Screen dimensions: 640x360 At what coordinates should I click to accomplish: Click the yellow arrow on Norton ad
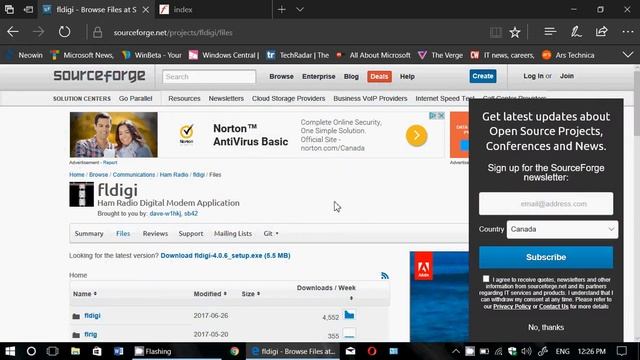tap(416, 136)
